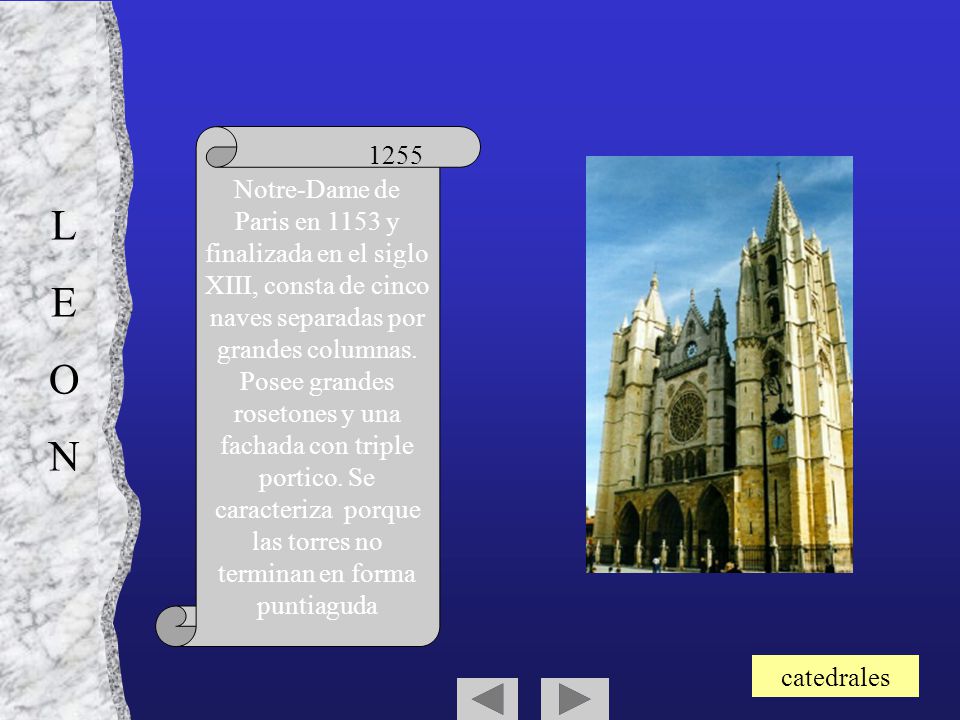Select the 1255 date on scroll
Image resolution: width=960 pixels, height=720 pixels.
[396, 155]
